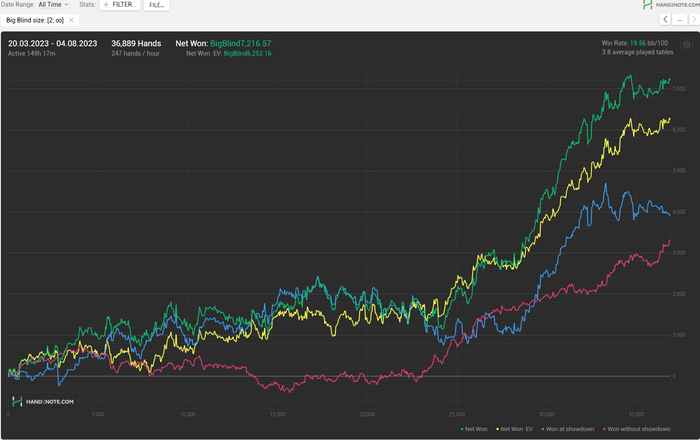Click the Win Rate 19.56 bb/100 text

pos(635,43)
